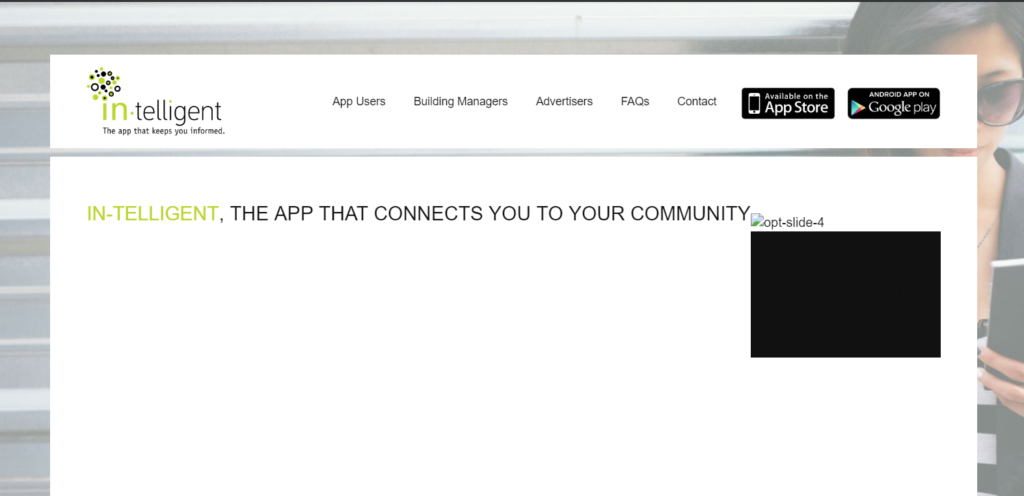Click the in-telligent logo
The width and height of the screenshot is (1024, 496).
pos(155,101)
